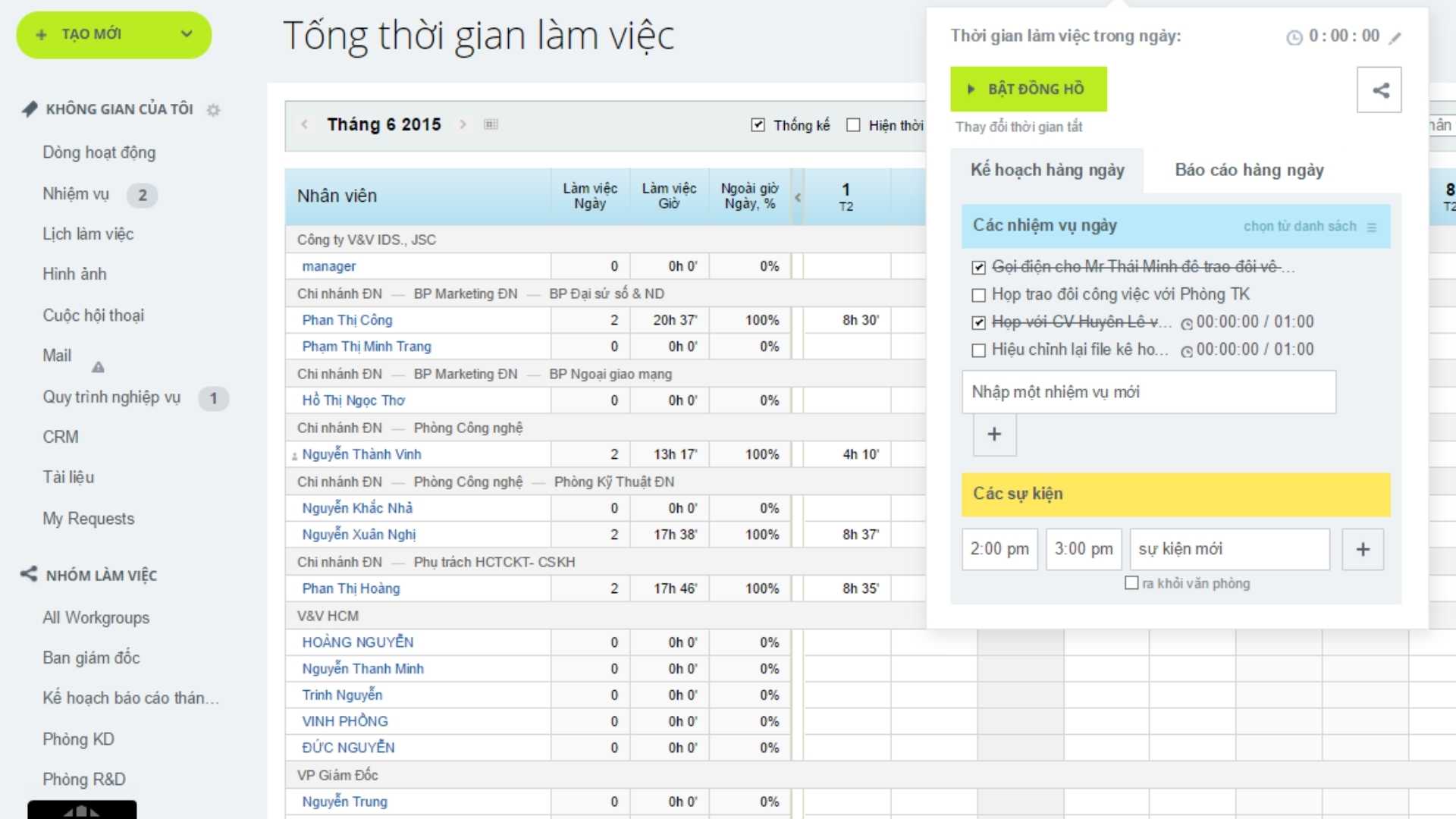Screen dimensions: 1456x819
Task: Open employee Phan Thị Công
Action: (x=347, y=320)
